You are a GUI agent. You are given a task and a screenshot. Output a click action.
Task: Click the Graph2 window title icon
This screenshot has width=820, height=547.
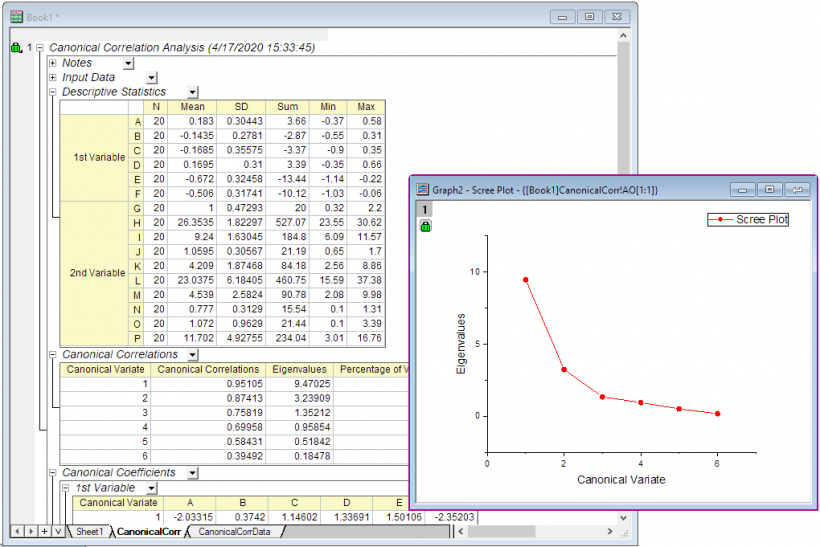[423, 190]
